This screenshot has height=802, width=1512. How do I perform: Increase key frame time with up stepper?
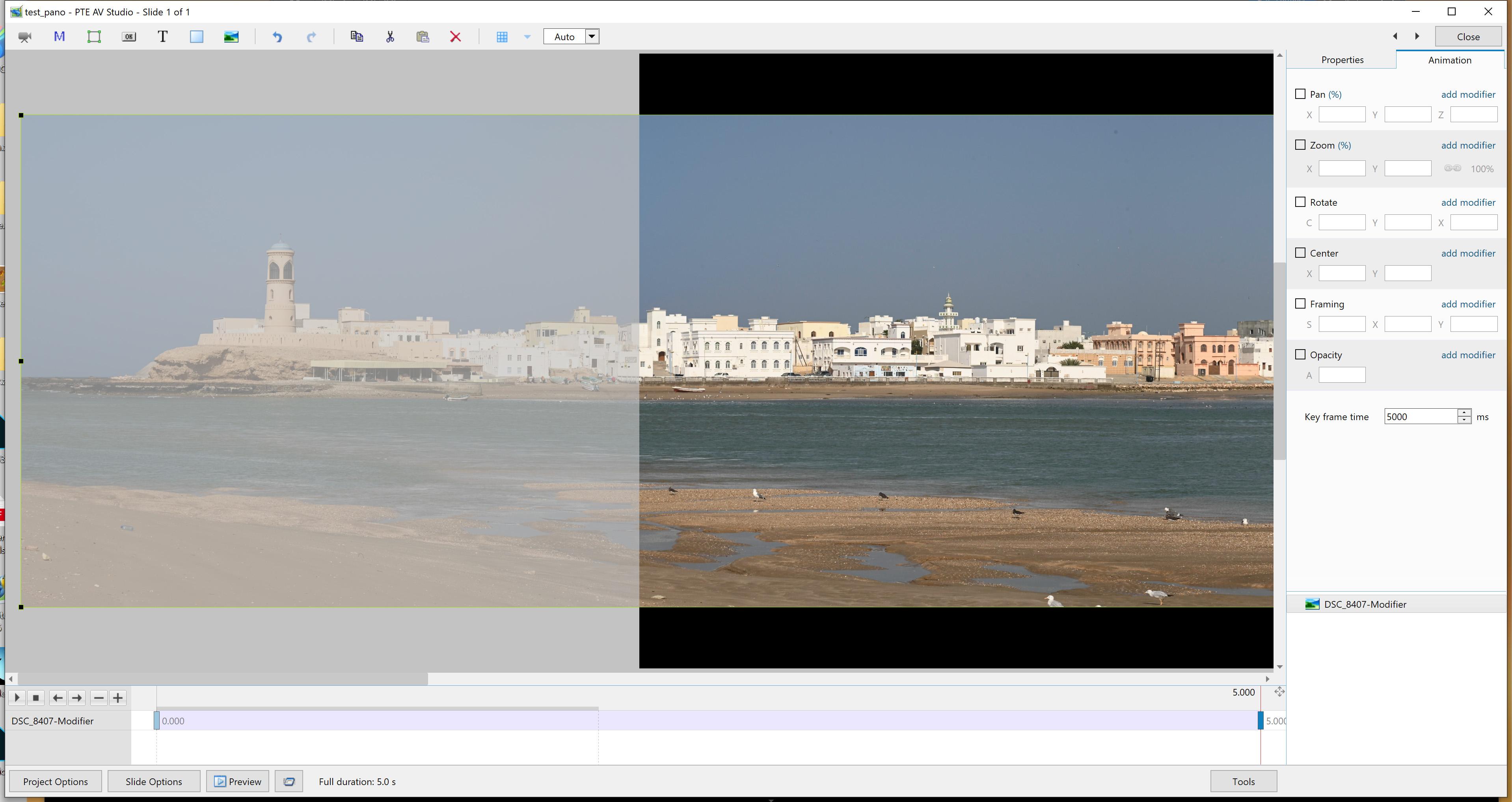click(1464, 413)
